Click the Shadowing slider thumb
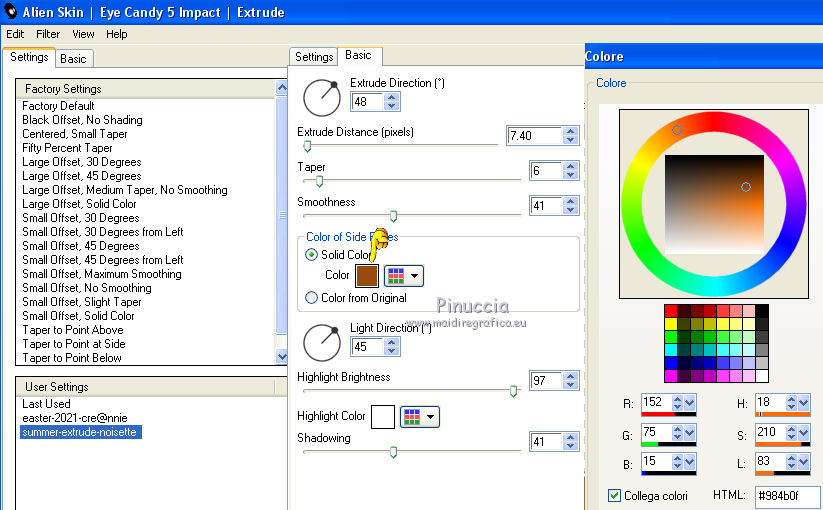823x510 pixels. (x=393, y=452)
